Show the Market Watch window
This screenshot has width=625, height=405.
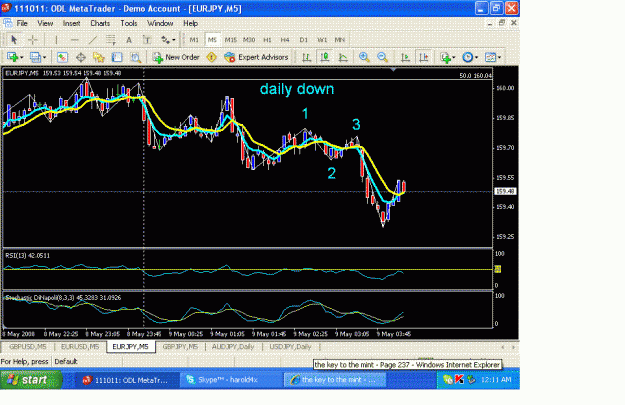tap(62, 57)
